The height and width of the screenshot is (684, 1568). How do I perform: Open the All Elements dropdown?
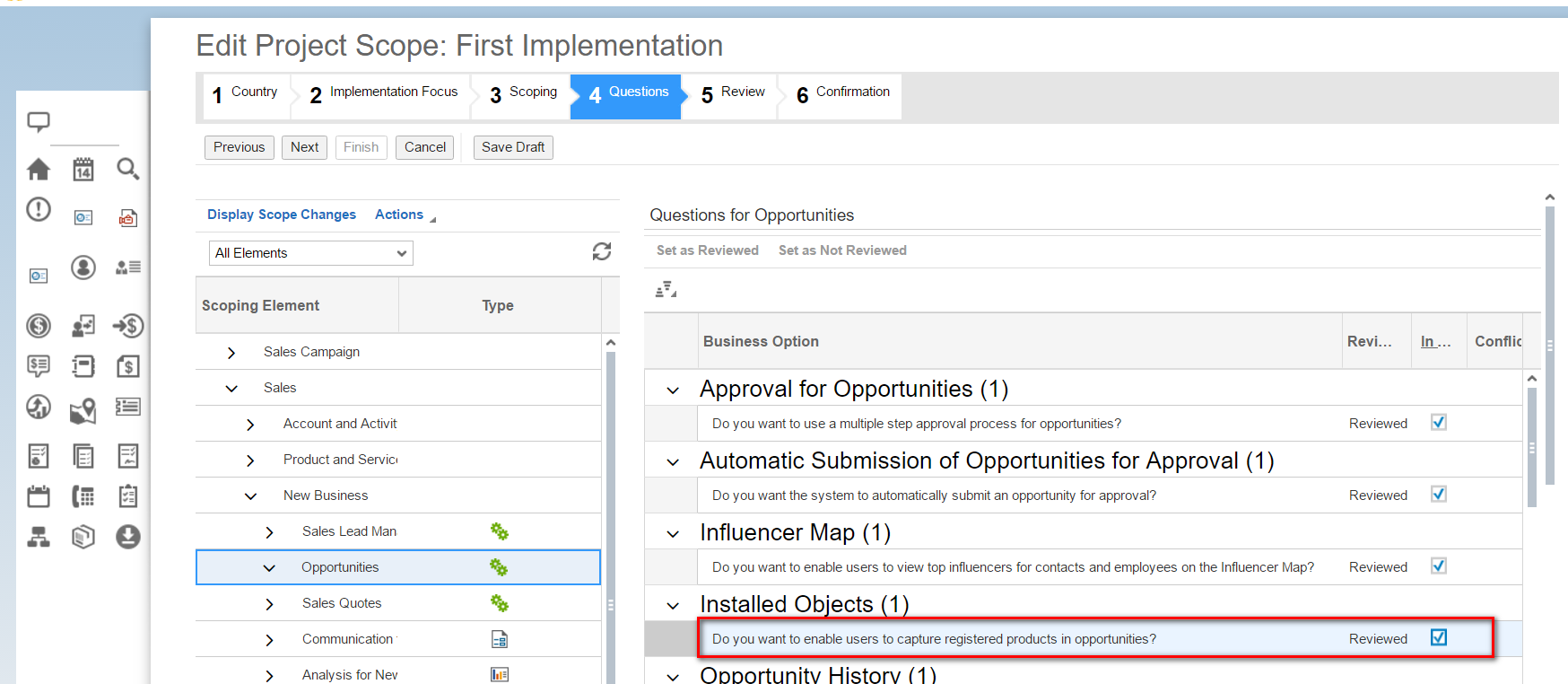pos(311,253)
